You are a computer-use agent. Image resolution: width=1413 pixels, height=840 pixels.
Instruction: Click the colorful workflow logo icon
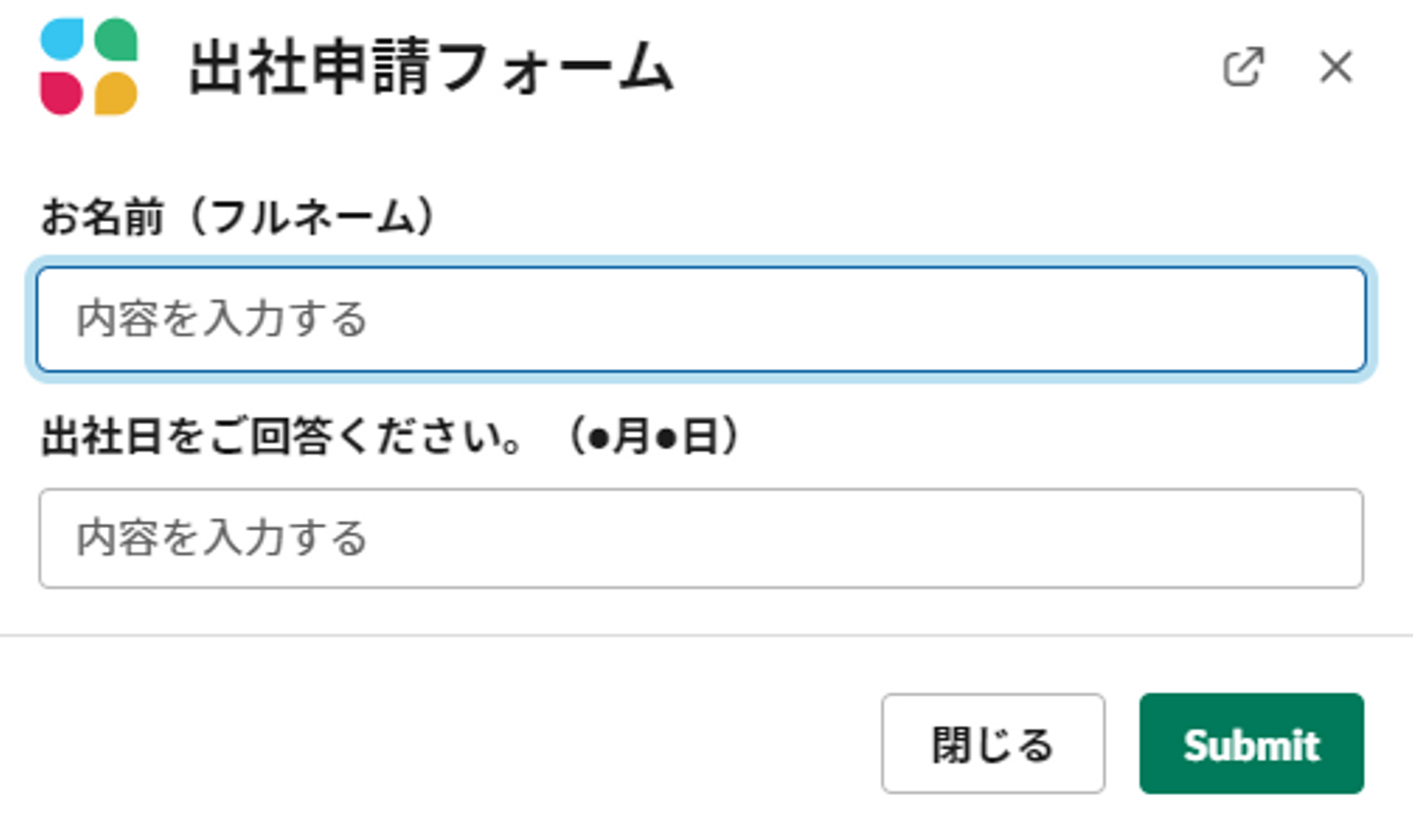coord(88,67)
